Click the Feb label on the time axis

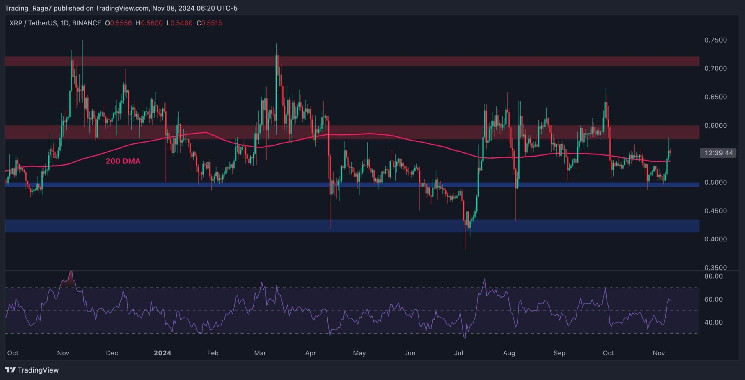pos(212,353)
